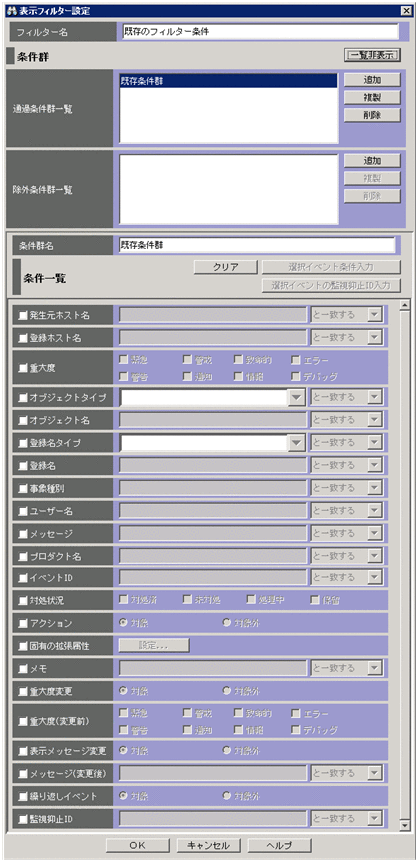Click the キャンセル button
419x863 pixels.
[x=209, y=845]
